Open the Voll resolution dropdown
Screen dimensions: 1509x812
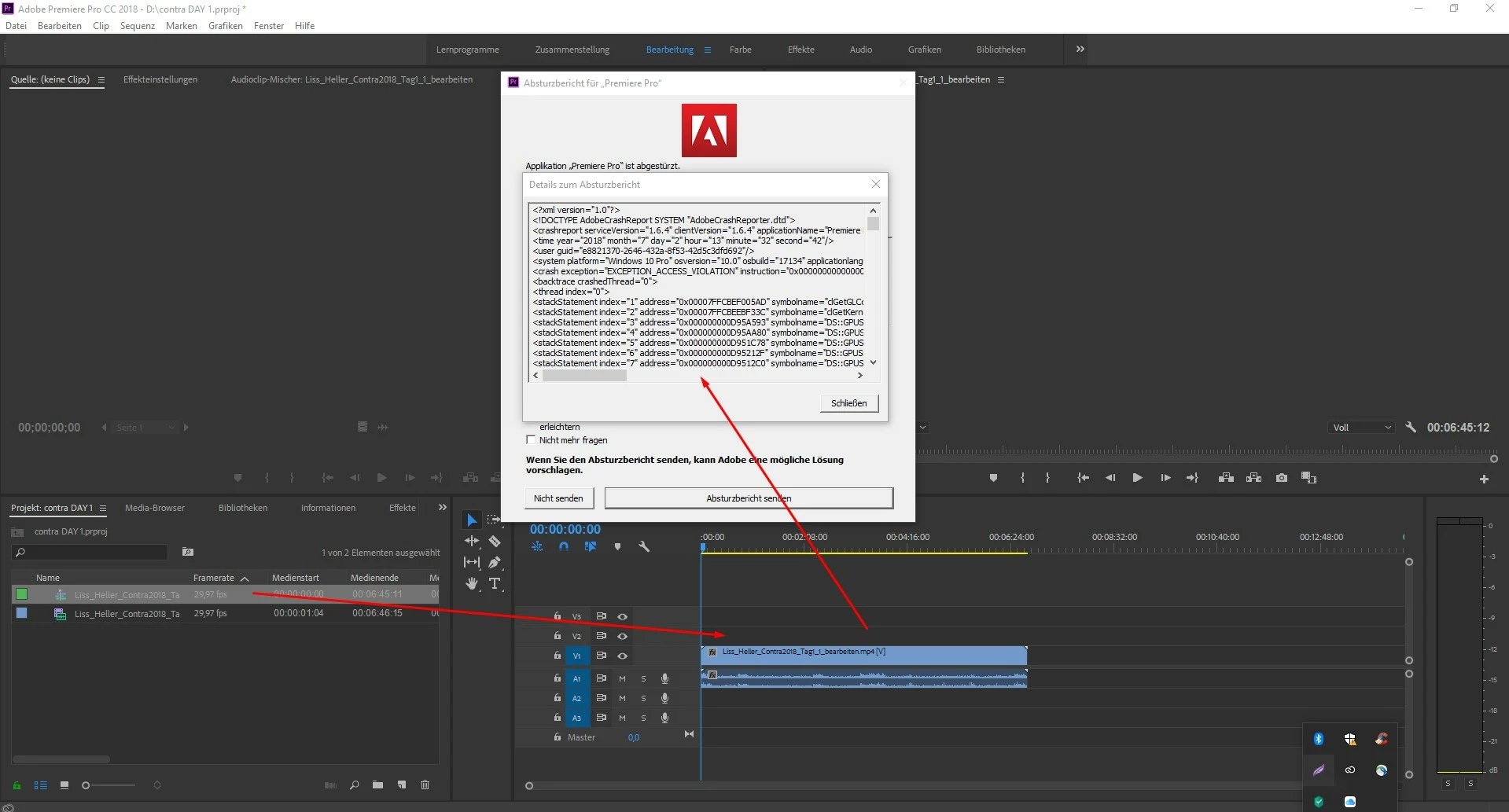(1361, 428)
